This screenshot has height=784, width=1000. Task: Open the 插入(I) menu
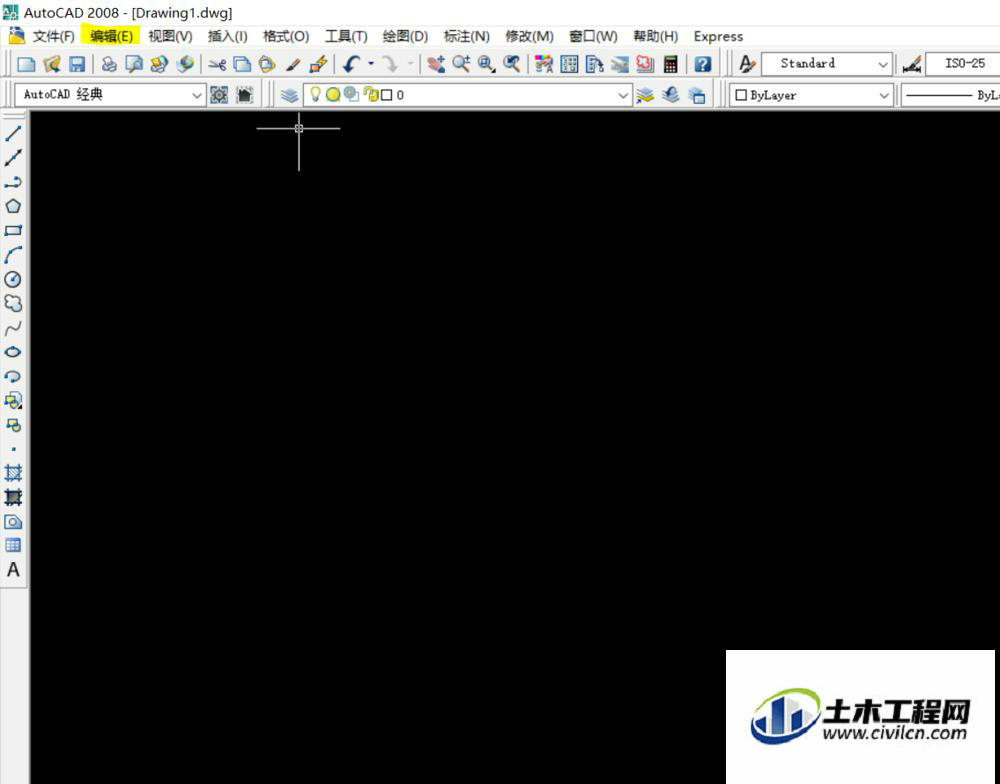[x=228, y=36]
